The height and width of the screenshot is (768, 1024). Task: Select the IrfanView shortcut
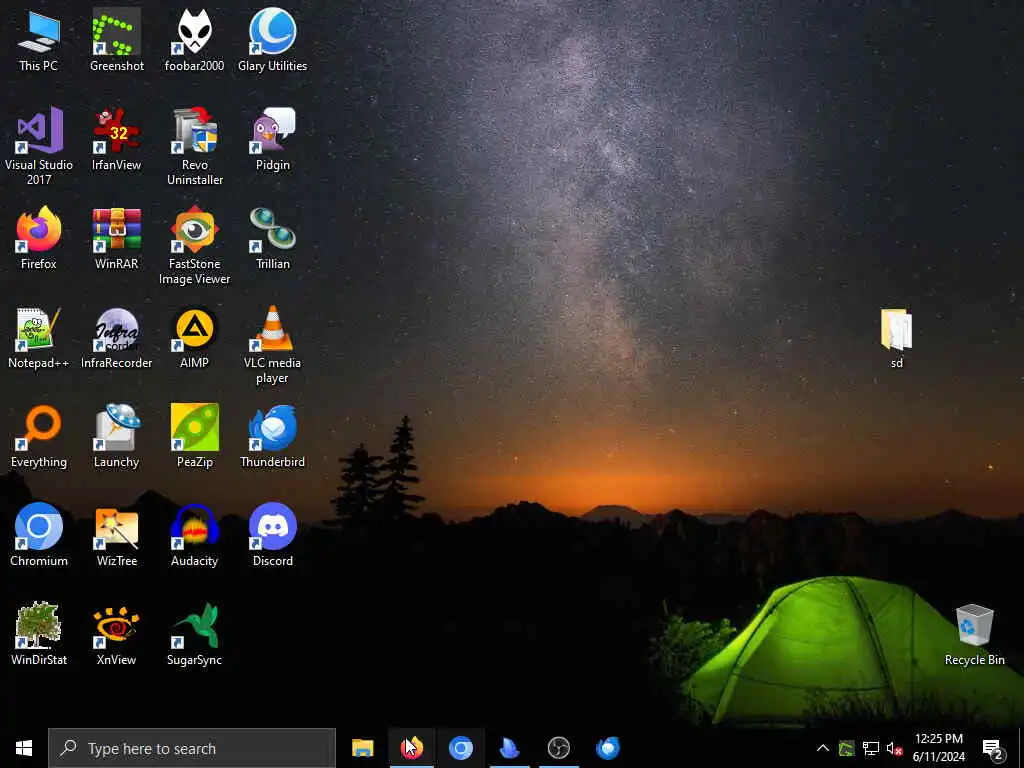point(116,138)
